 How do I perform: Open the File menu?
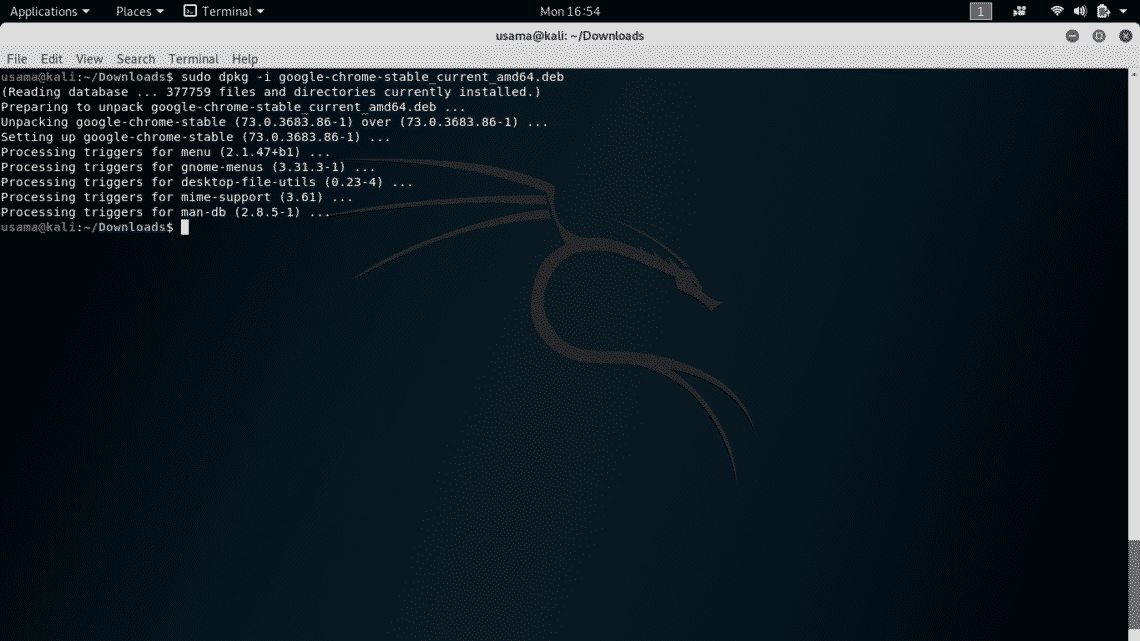[x=17, y=59]
